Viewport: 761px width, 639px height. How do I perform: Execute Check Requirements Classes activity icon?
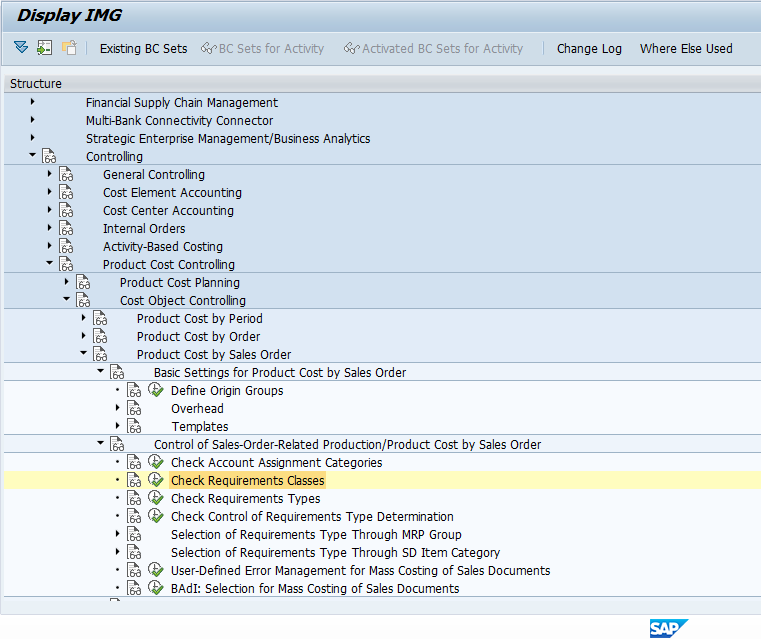(x=156, y=480)
